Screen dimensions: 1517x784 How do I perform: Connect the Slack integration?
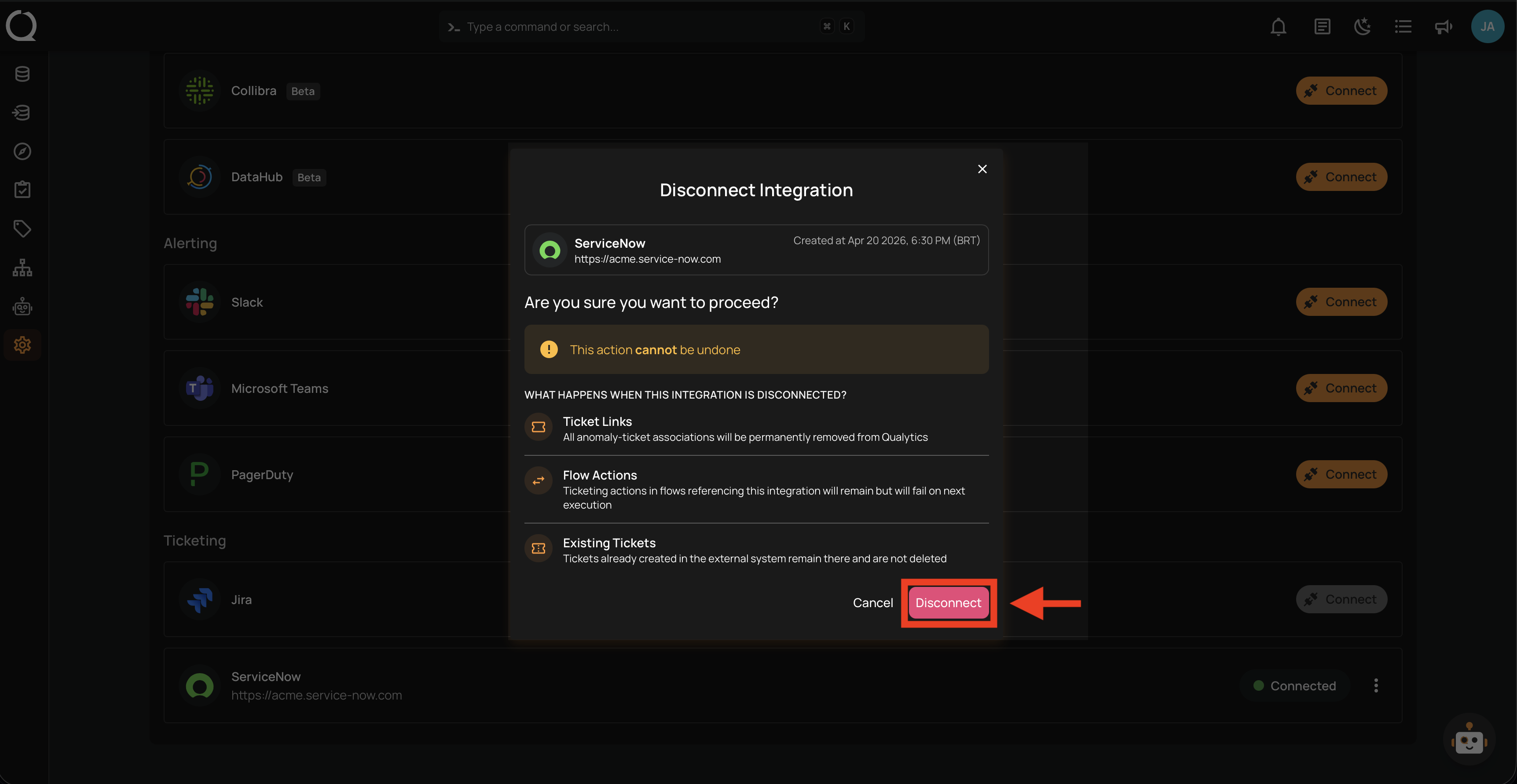pos(1341,301)
